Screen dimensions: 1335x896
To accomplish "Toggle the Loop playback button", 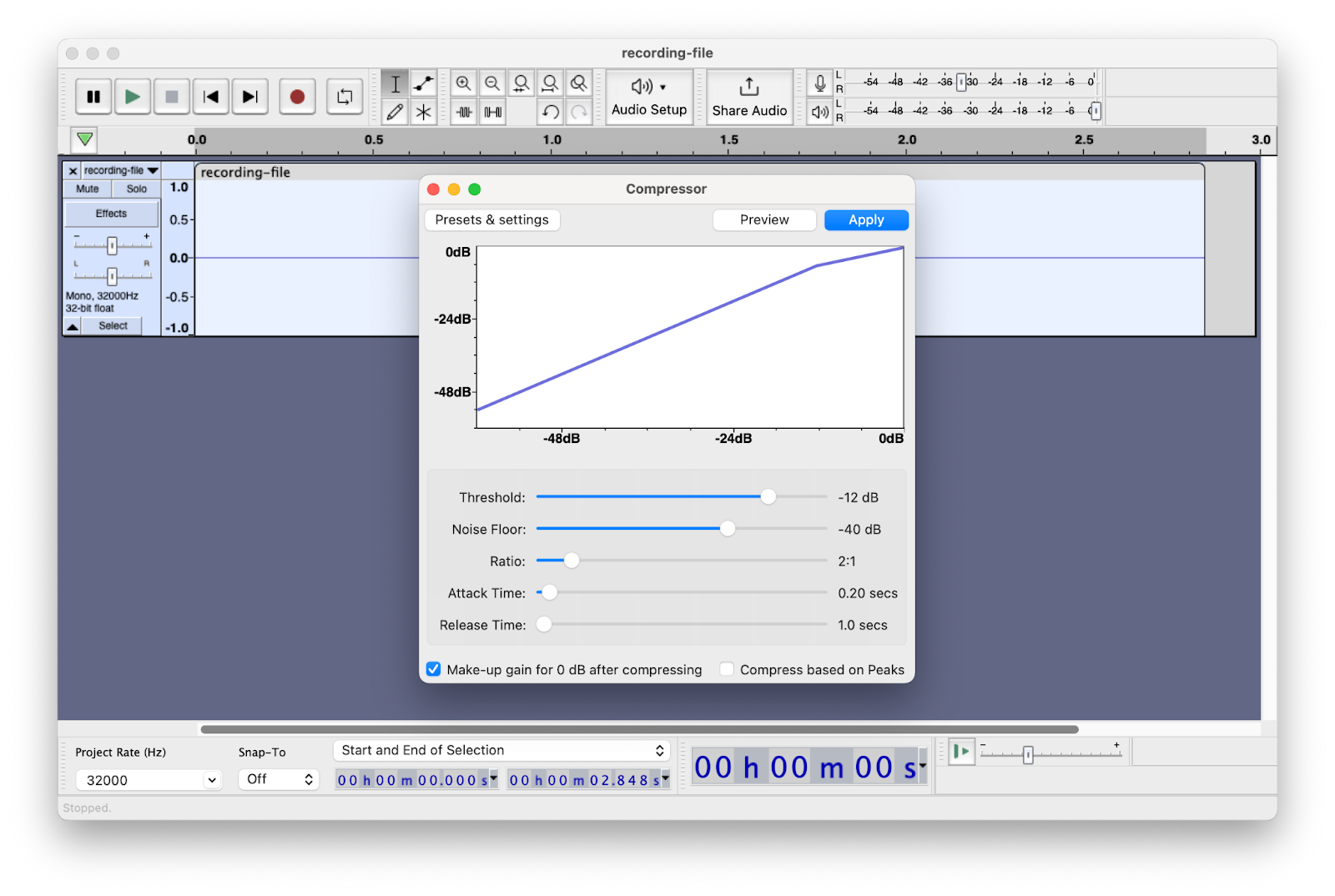I will tap(345, 97).
